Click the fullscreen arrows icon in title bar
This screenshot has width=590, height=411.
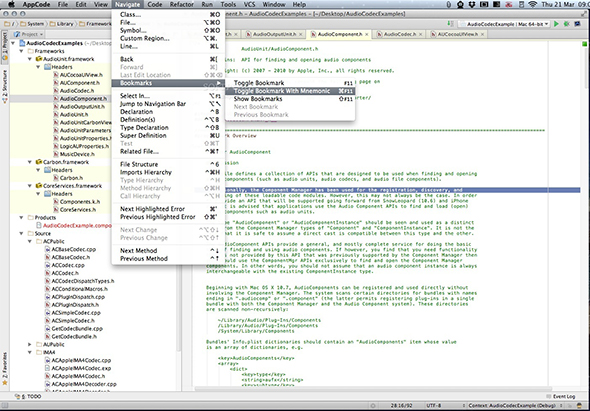(x=584, y=14)
